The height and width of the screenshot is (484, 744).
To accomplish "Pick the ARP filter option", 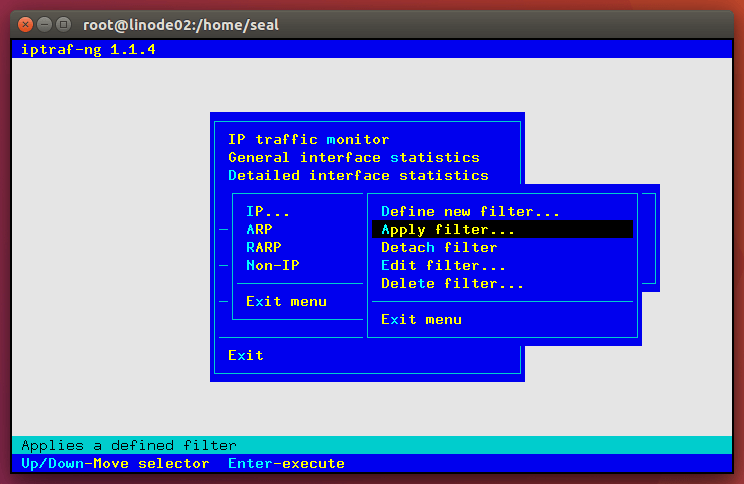I will coord(259,229).
